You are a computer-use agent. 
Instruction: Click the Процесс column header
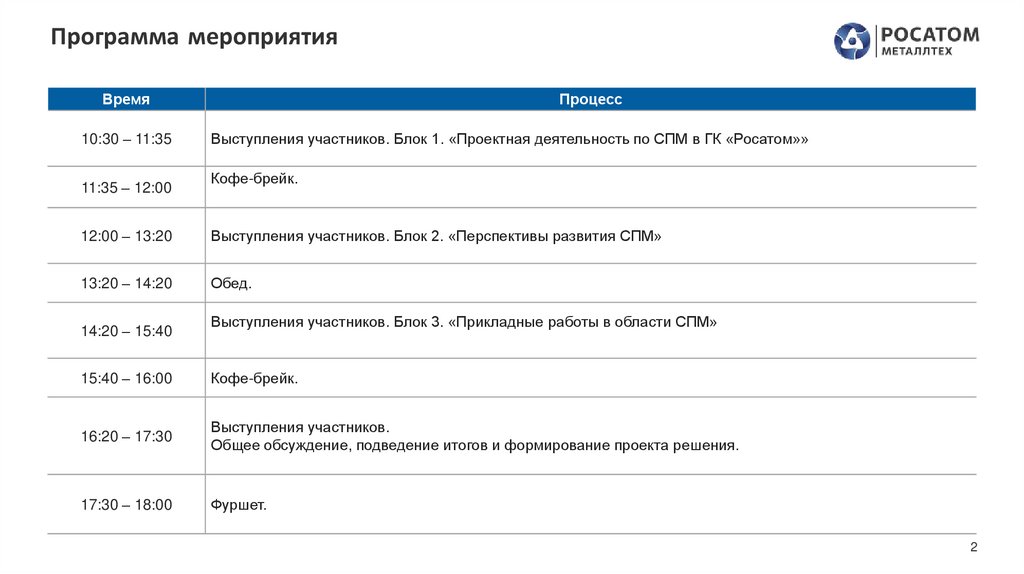point(590,99)
